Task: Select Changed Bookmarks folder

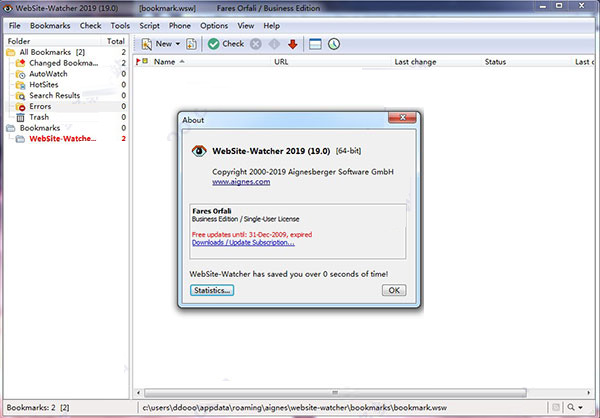Action: pos(66,63)
